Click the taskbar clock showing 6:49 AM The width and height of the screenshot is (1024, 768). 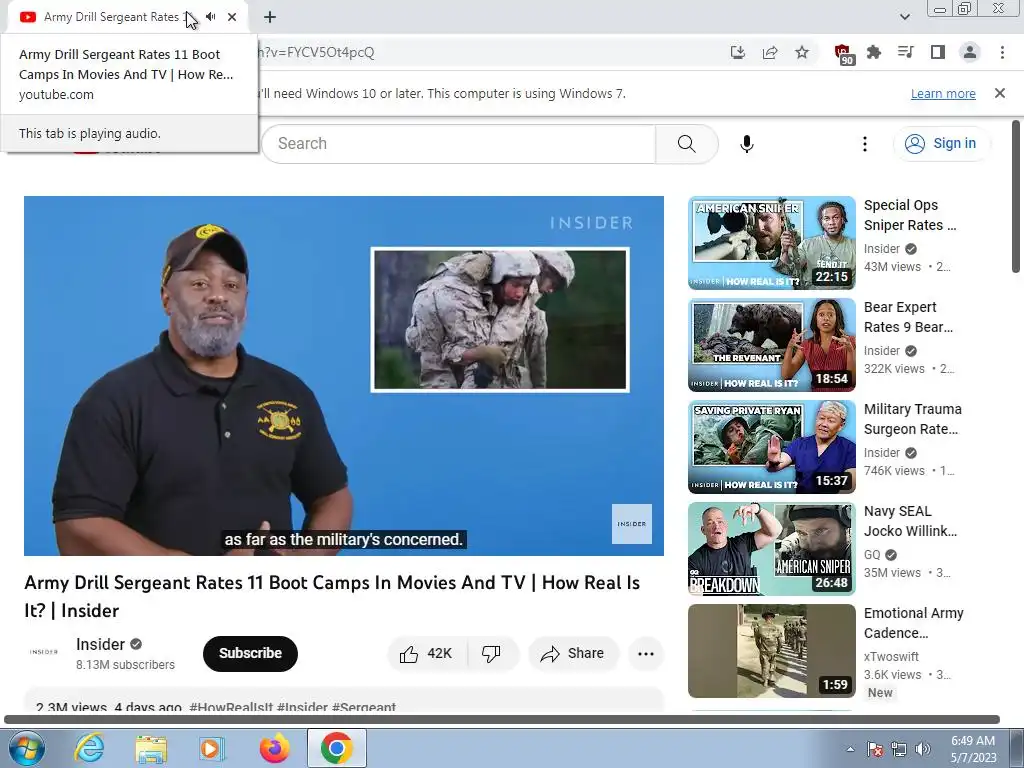pyautogui.click(x=973, y=749)
